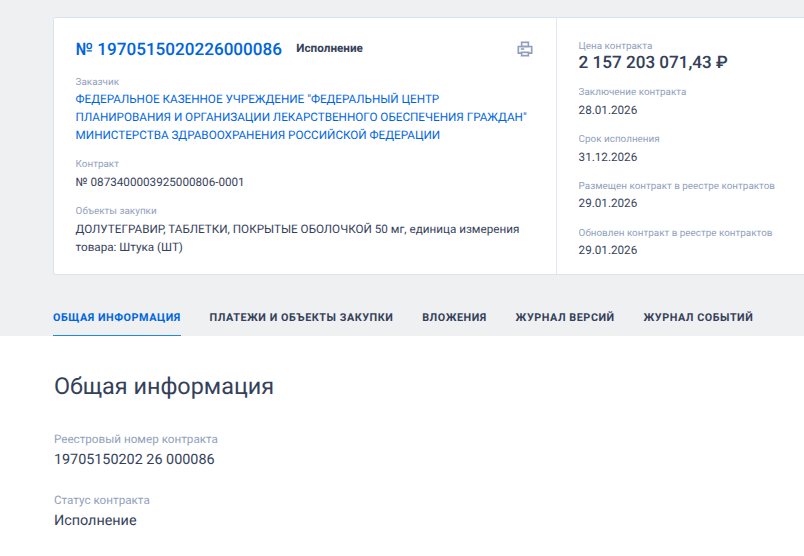
Task: Click the printer icon in the contract card
Action: pyautogui.click(x=524, y=49)
